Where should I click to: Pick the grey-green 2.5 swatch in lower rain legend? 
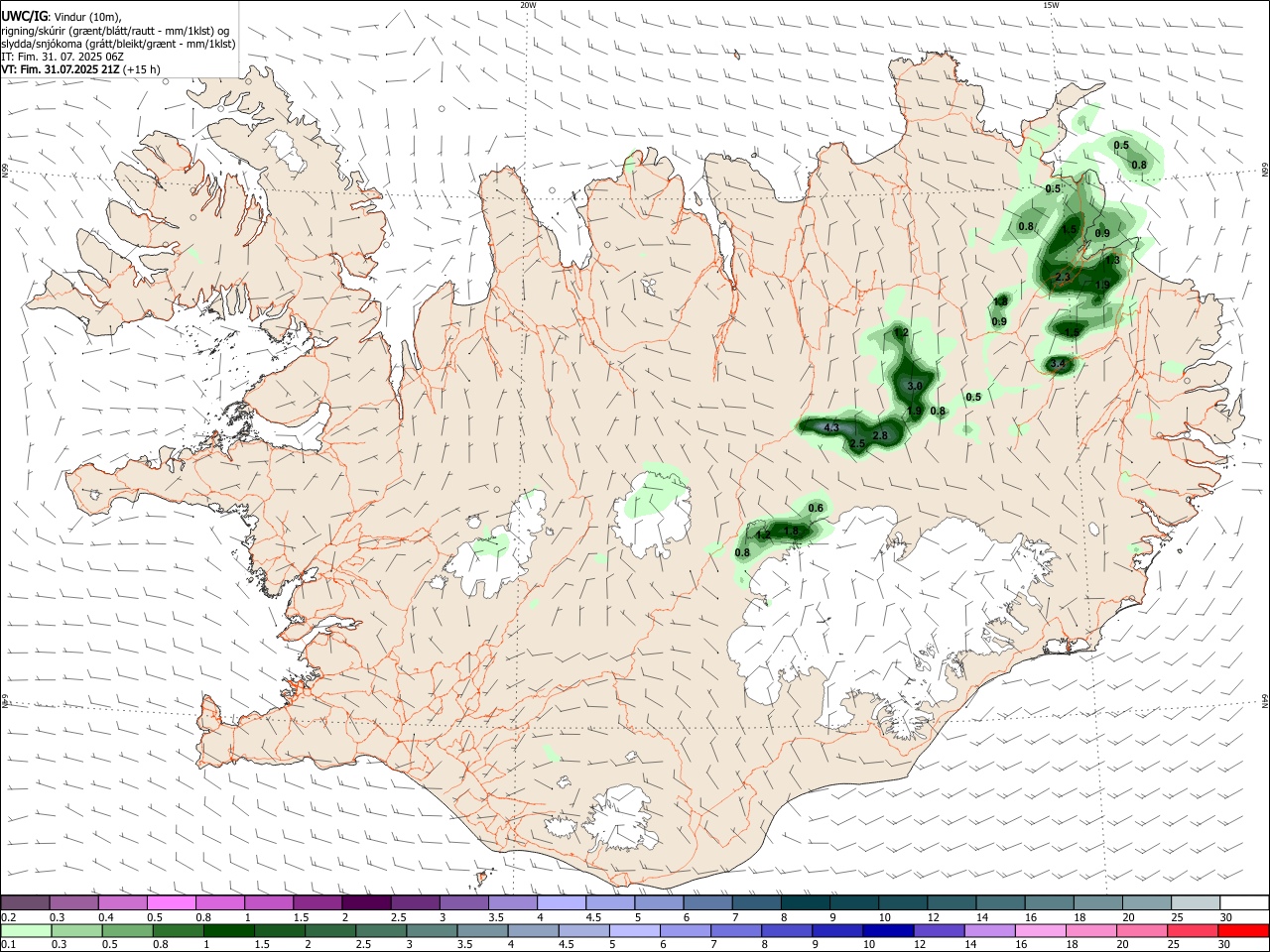pyautogui.click(x=381, y=931)
